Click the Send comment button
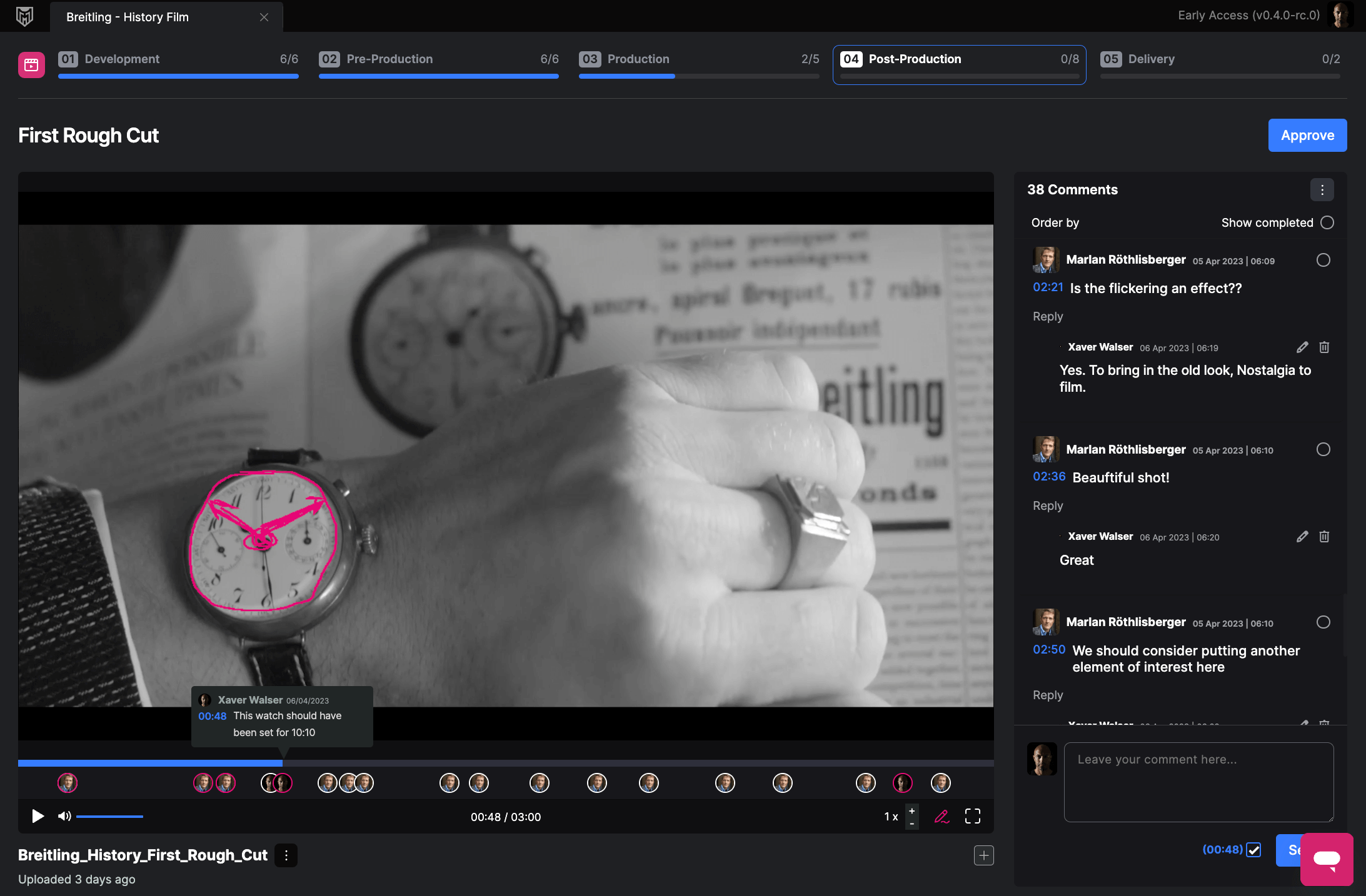 tap(1288, 850)
